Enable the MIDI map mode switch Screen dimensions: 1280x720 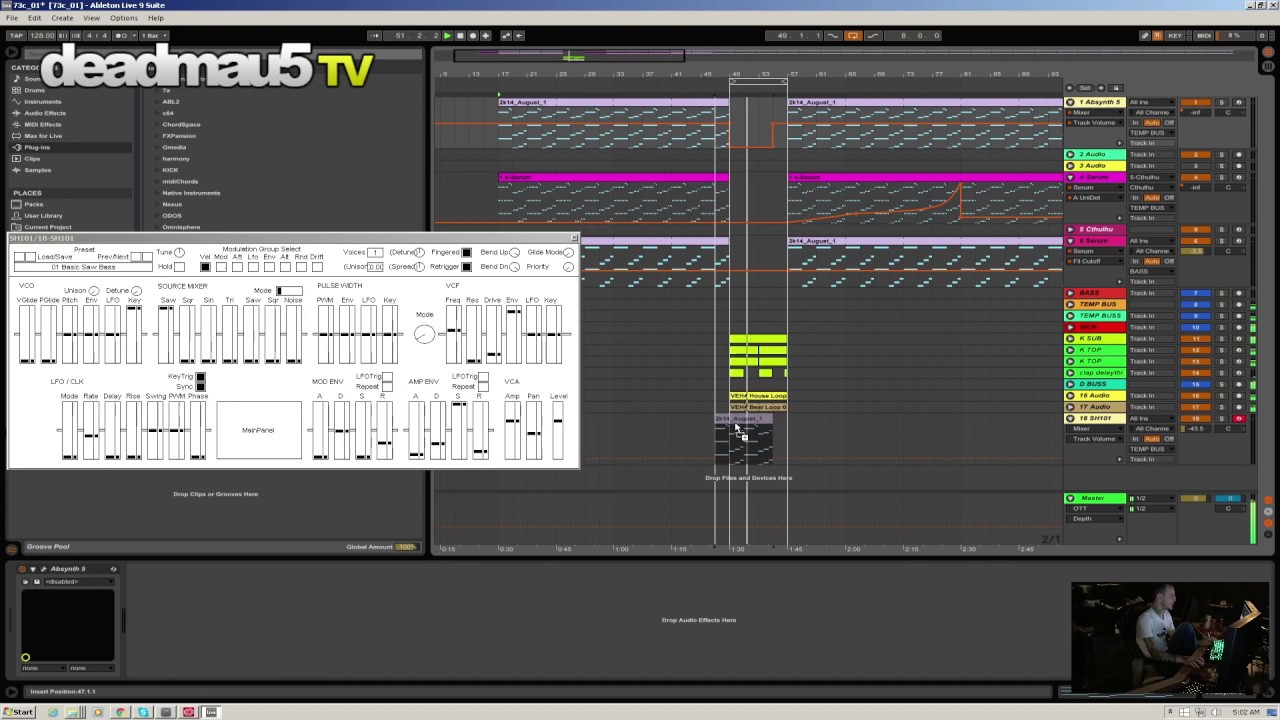click(1204, 36)
